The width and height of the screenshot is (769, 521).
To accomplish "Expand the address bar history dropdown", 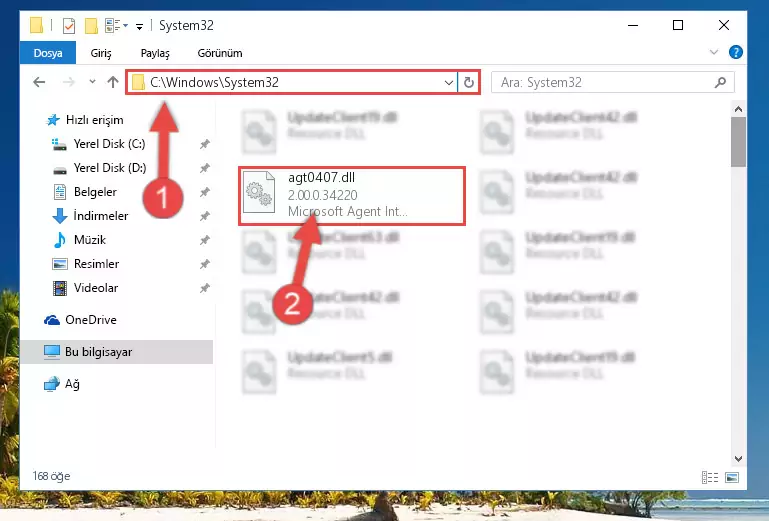I will coord(448,82).
